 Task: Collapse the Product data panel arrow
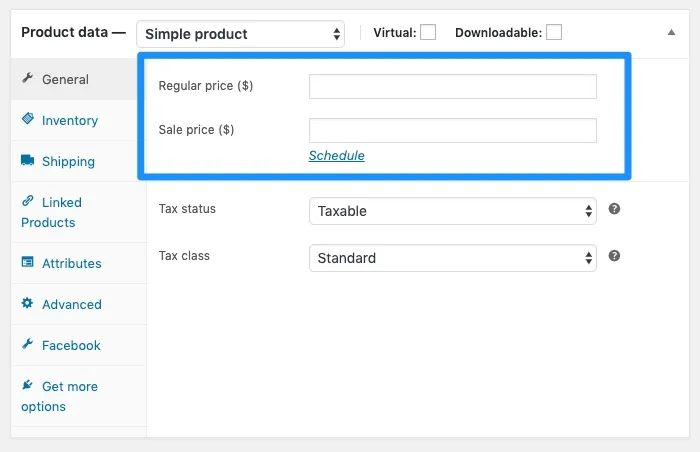click(671, 33)
